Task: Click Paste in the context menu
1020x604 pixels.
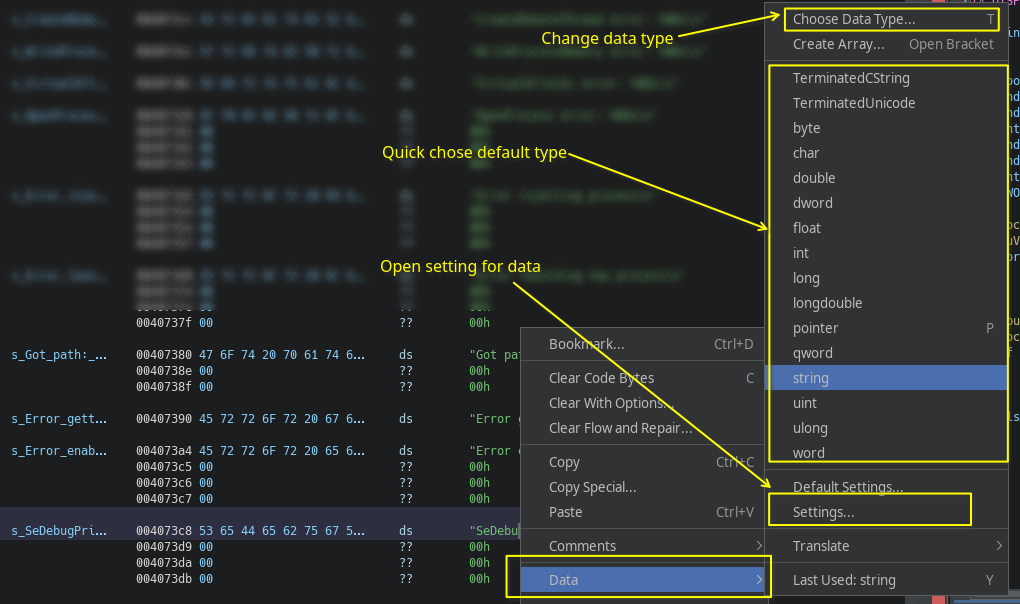Action: pos(642,512)
